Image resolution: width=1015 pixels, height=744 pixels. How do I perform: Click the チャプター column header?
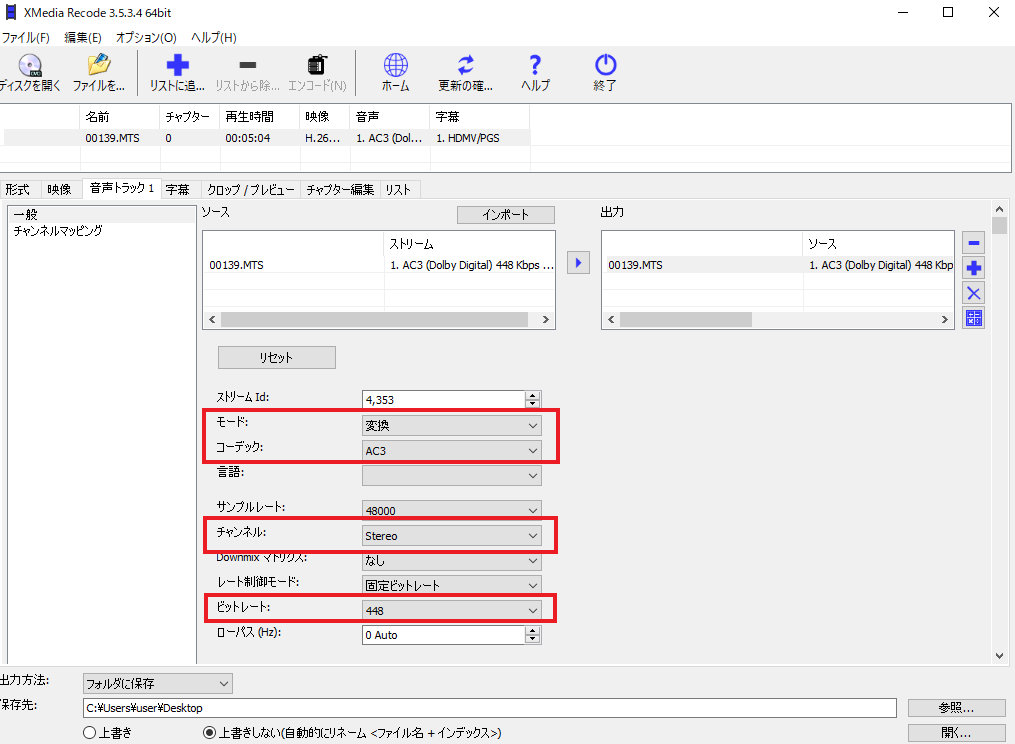coord(190,117)
